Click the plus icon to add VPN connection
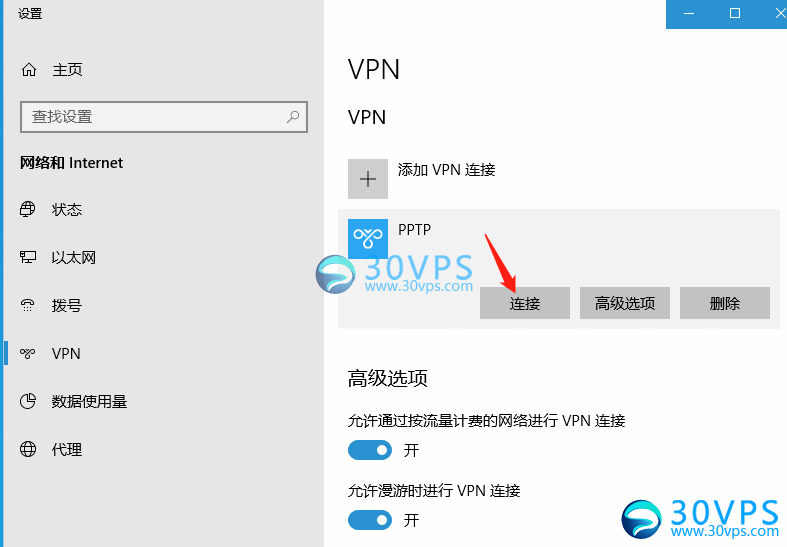The image size is (787, 547). pos(368,179)
